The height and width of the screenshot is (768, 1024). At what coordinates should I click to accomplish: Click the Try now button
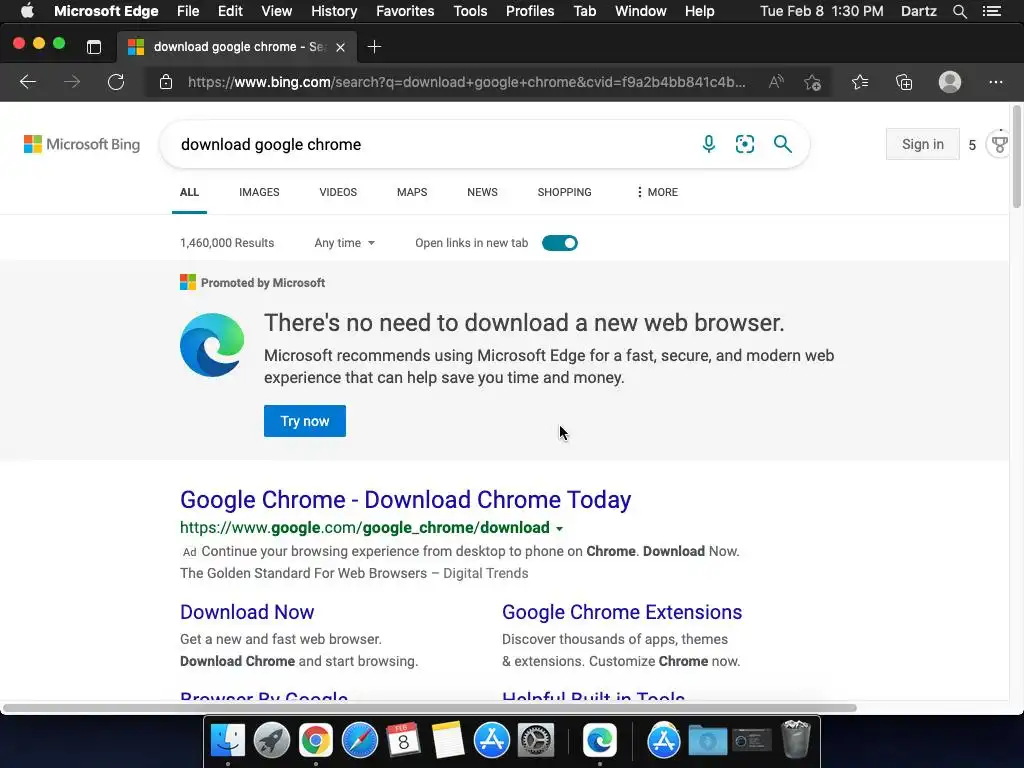pos(305,421)
